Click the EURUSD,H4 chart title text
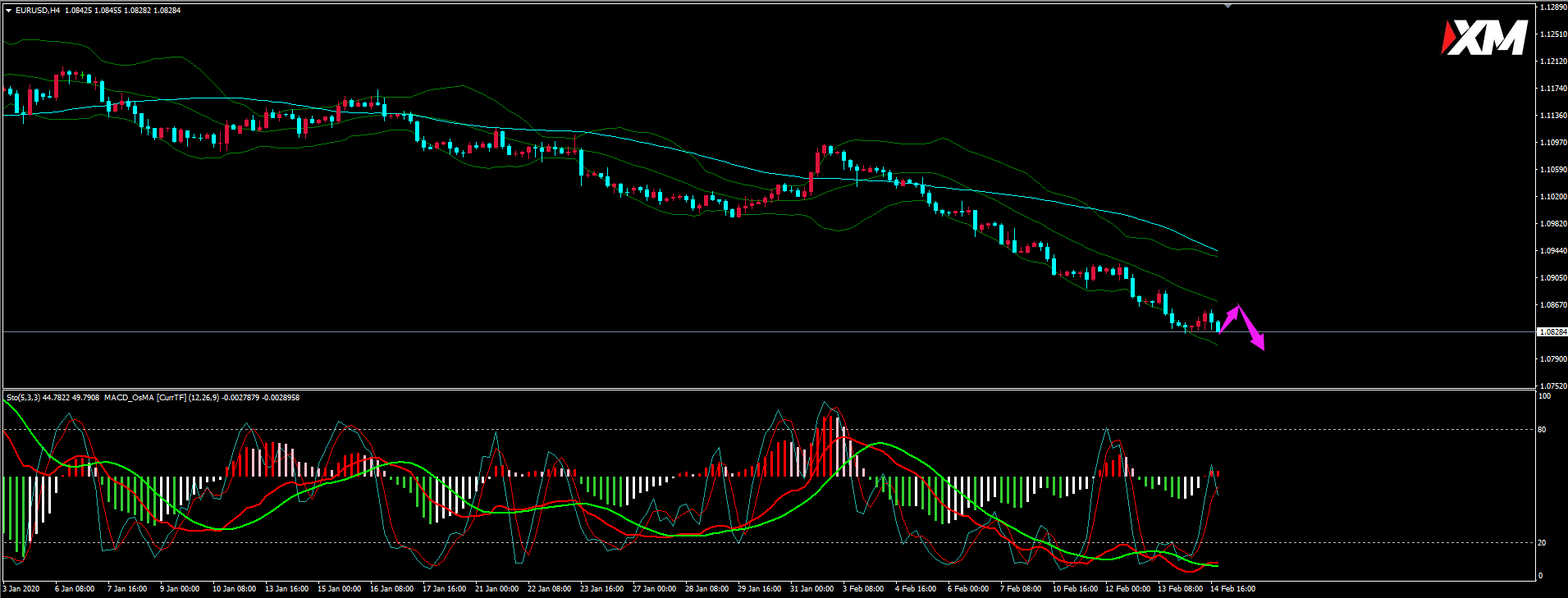This screenshot has width=1568, height=598. [38, 11]
